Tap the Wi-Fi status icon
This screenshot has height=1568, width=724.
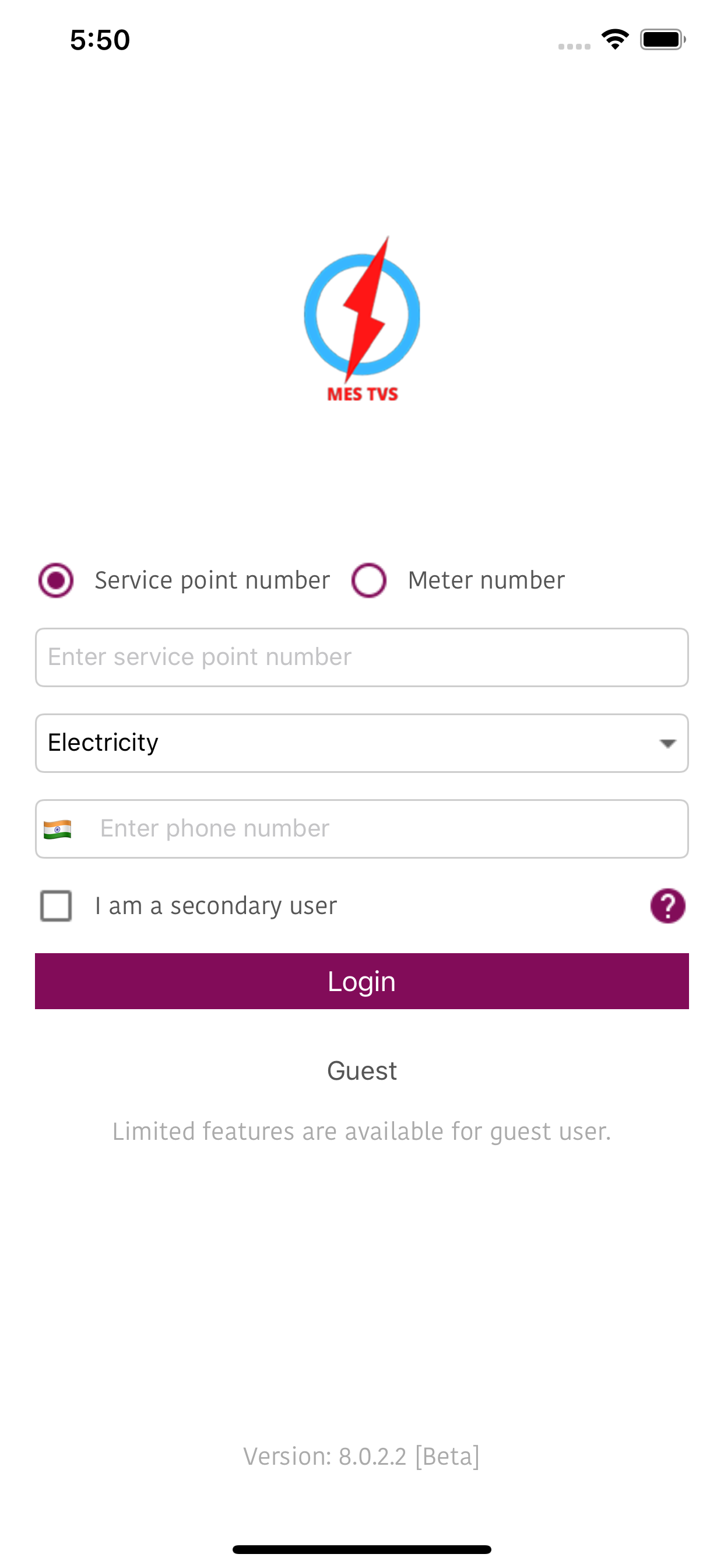click(615, 40)
